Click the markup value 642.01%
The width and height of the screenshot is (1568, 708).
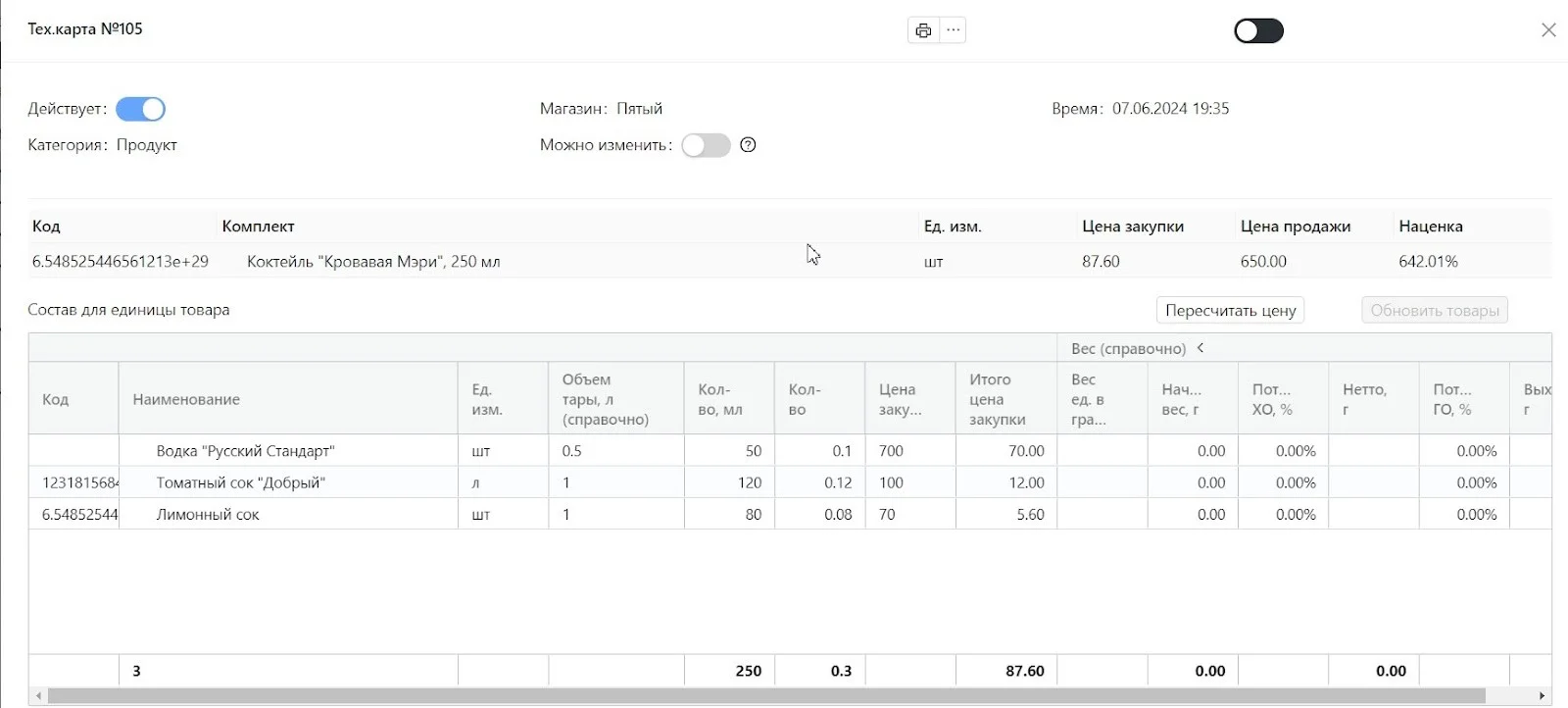[1428, 262]
